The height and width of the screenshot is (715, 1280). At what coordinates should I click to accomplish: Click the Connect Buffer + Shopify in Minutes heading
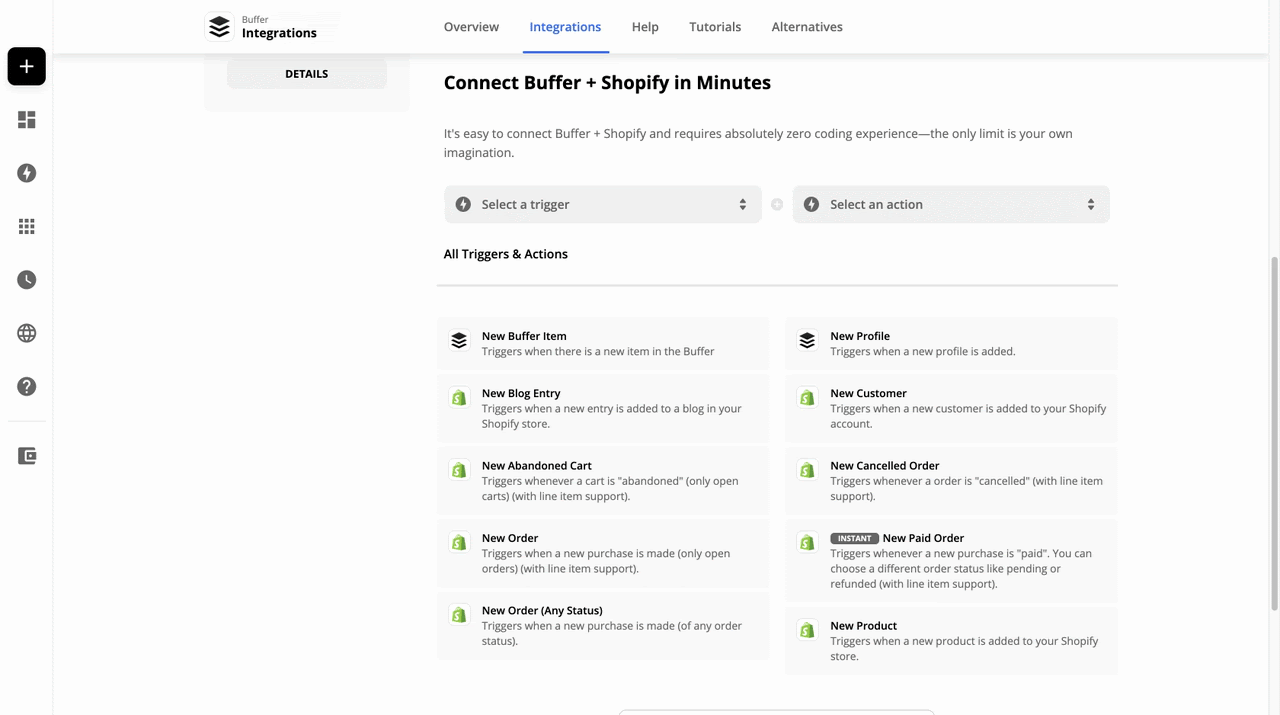(x=607, y=83)
